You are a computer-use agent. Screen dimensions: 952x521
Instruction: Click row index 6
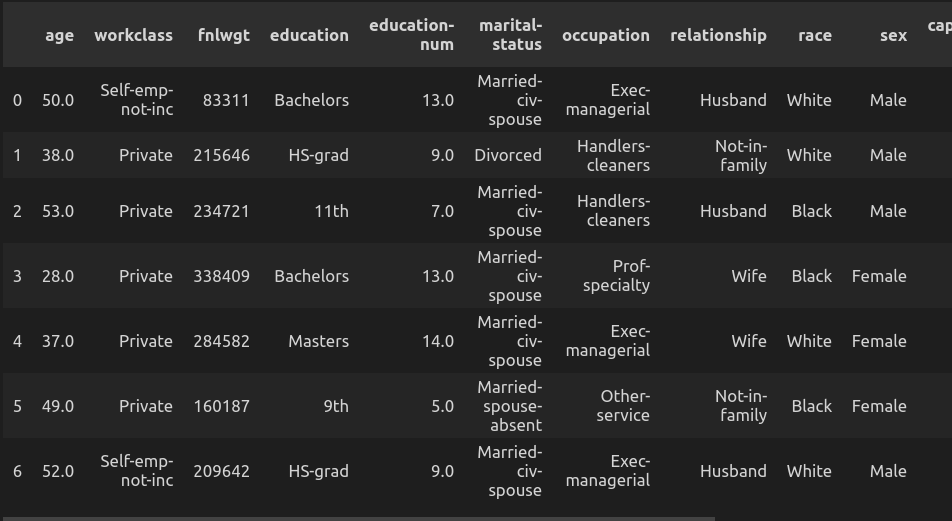click(17, 471)
